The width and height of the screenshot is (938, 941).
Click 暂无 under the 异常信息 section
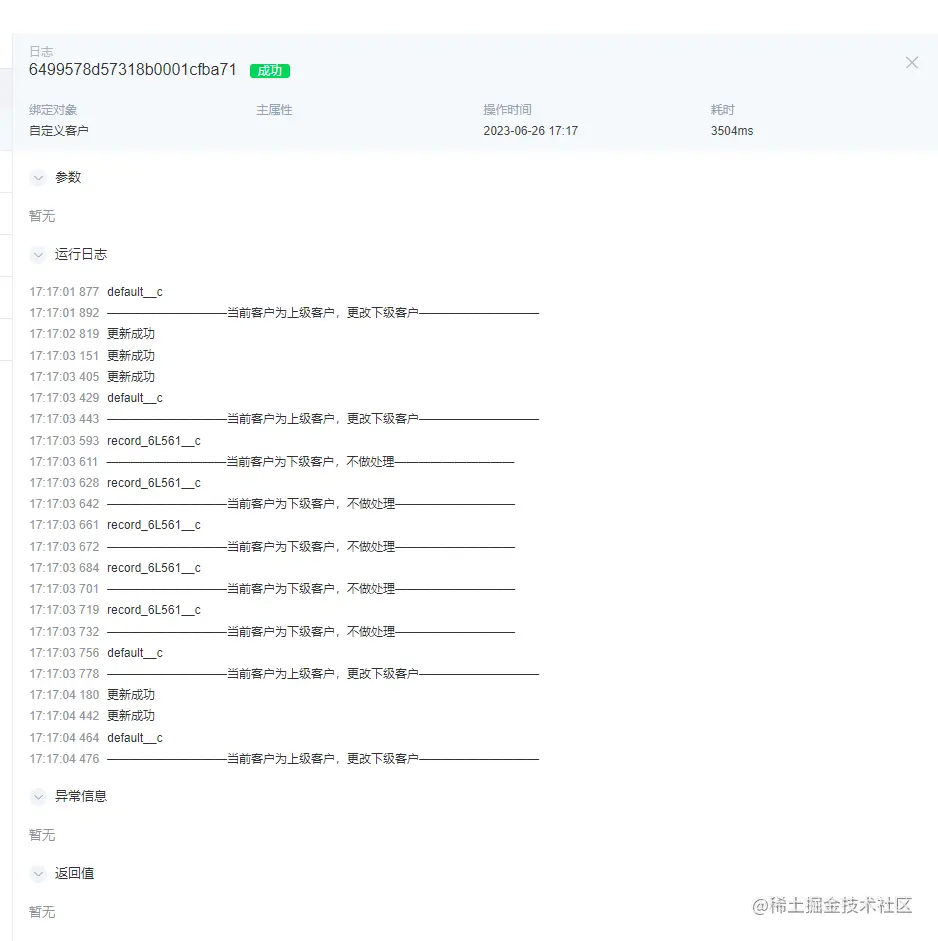coord(42,835)
